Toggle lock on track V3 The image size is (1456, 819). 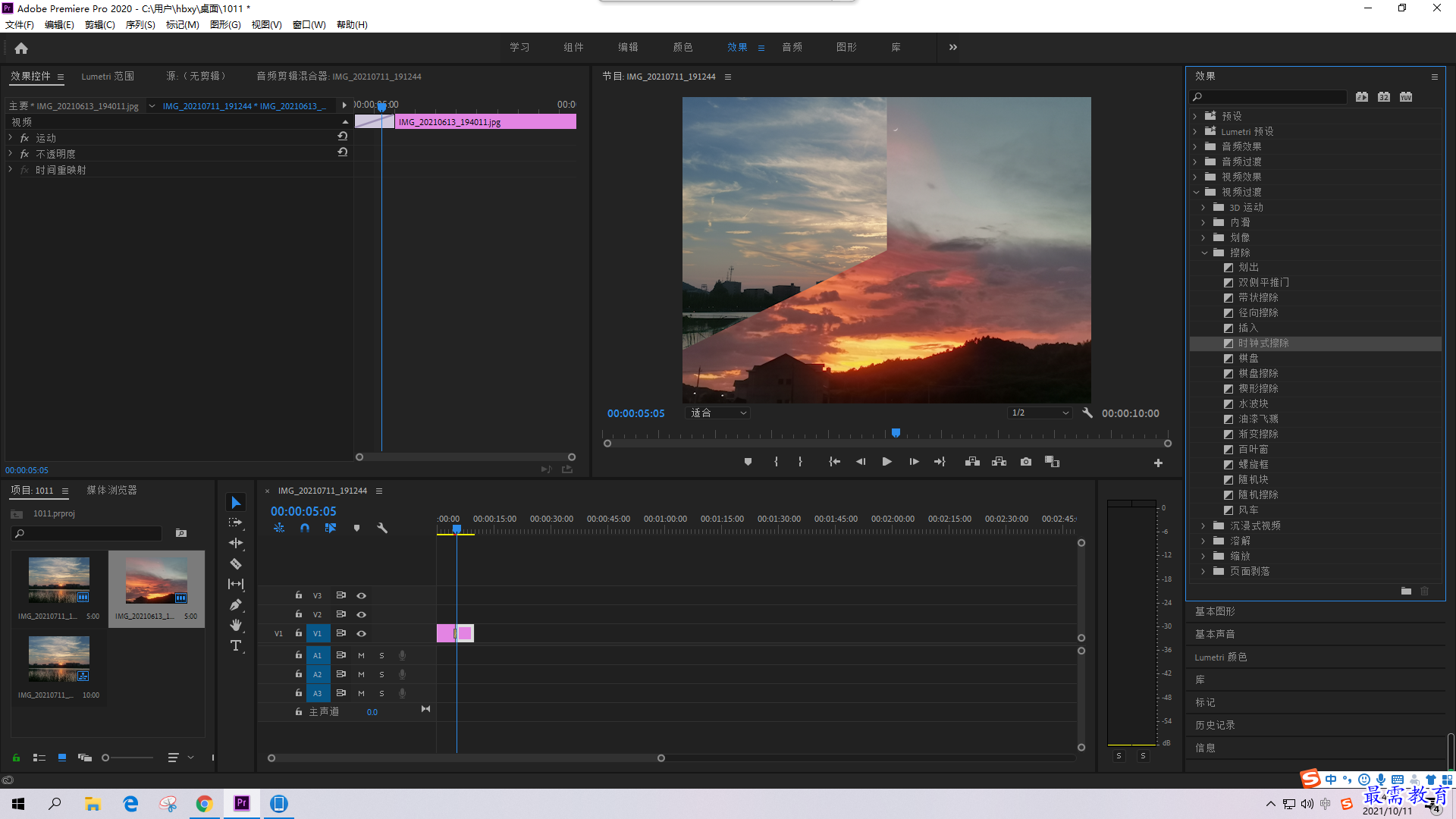[x=299, y=595]
